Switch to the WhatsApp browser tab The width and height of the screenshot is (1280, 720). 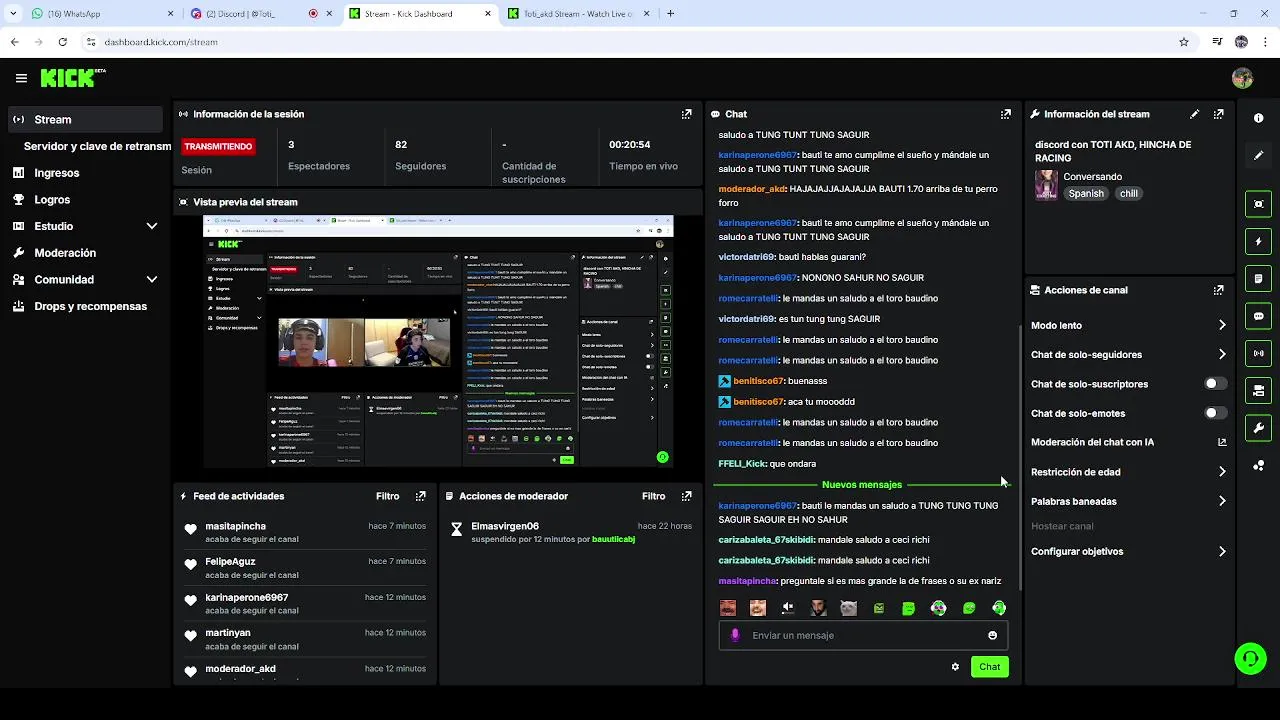click(x=100, y=14)
